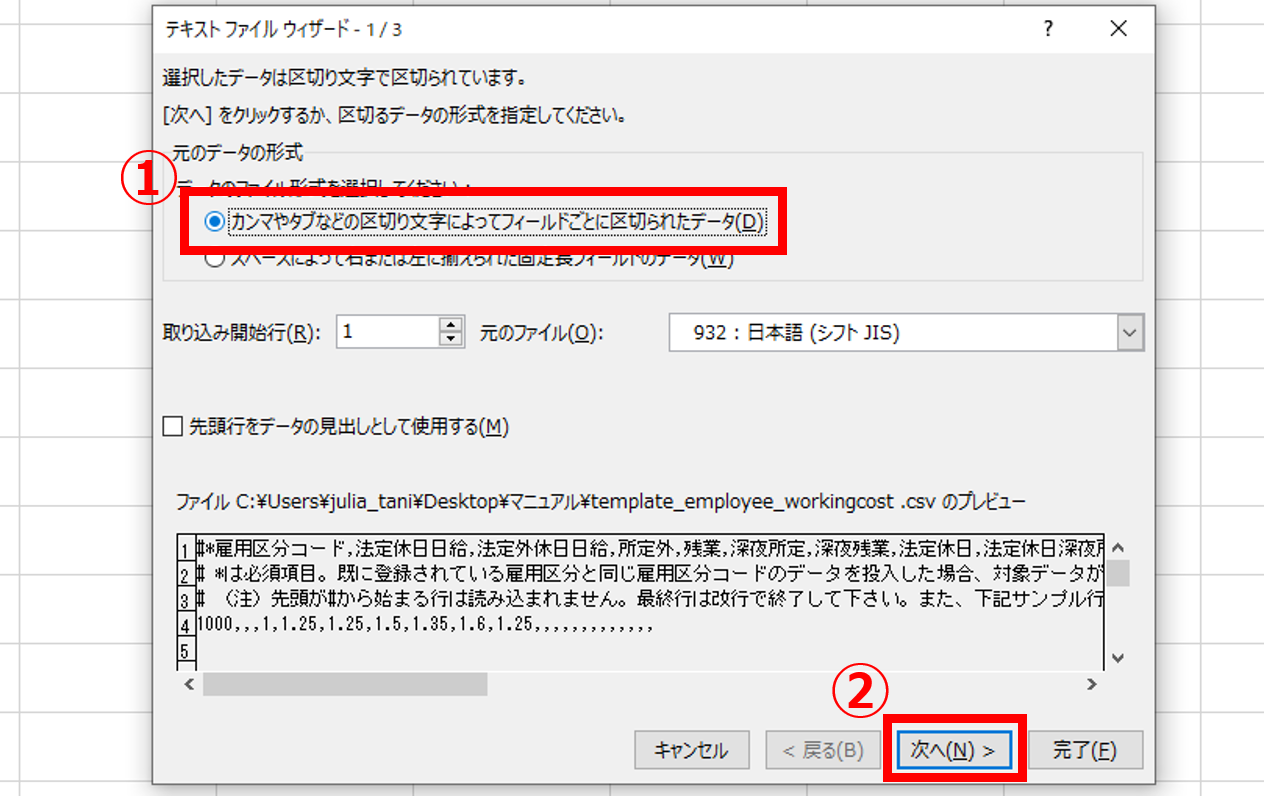Click preview horizontal scroll right arrow

pyautogui.click(x=1091, y=684)
